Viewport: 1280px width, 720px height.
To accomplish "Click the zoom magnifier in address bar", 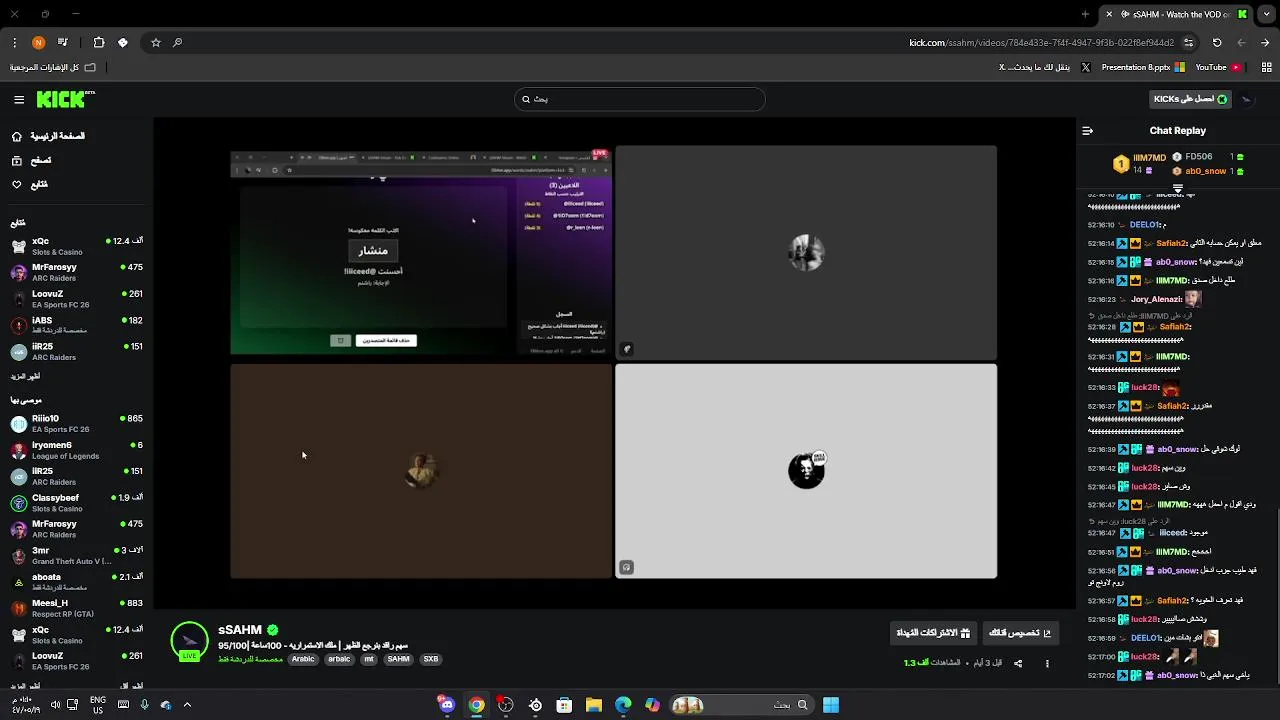I will tap(178, 43).
